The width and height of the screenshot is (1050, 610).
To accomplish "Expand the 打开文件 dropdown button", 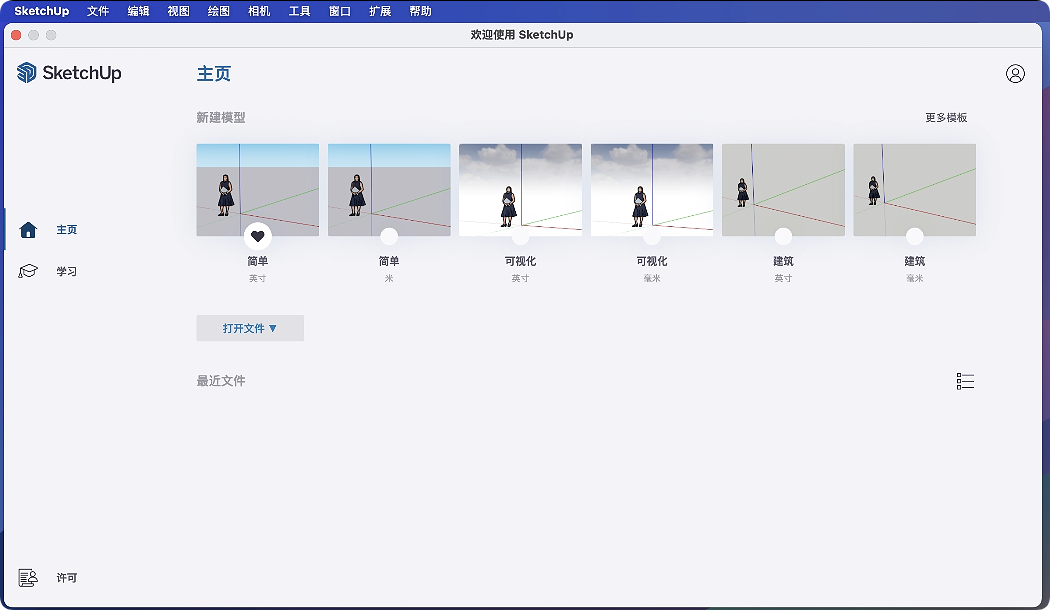I will (250, 328).
